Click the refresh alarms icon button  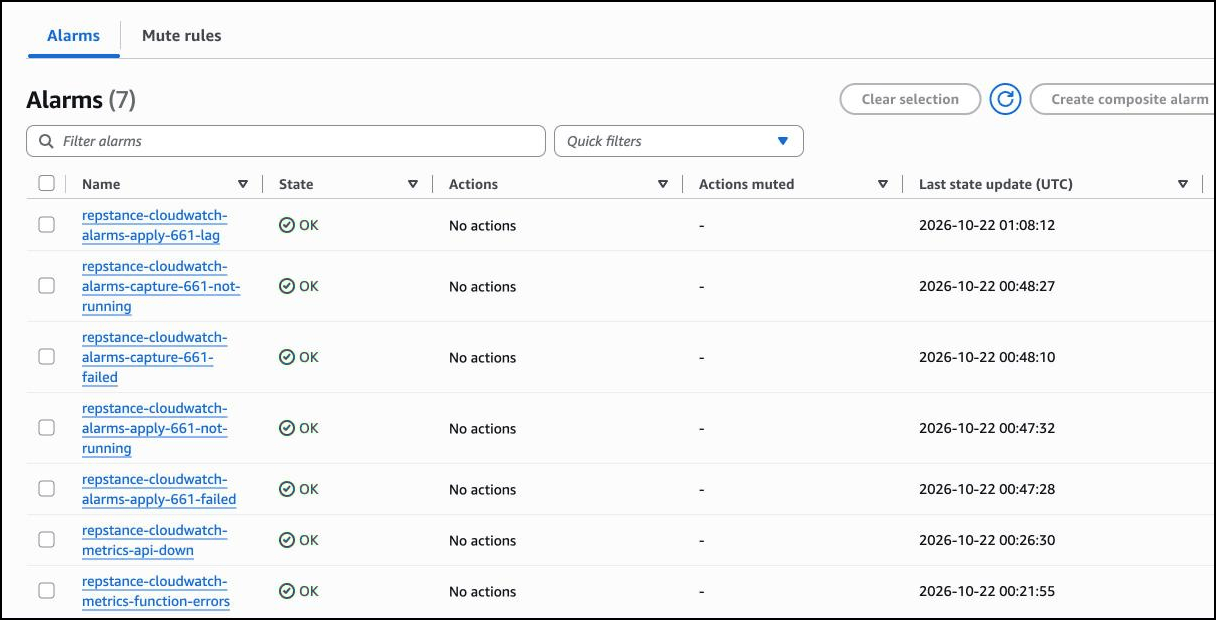[x=1005, y=99]
